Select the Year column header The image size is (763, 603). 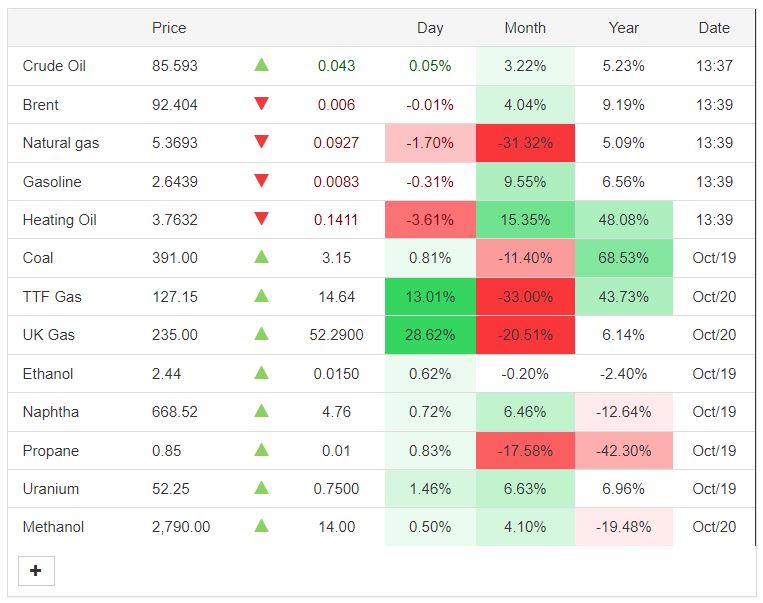point(624,28)
